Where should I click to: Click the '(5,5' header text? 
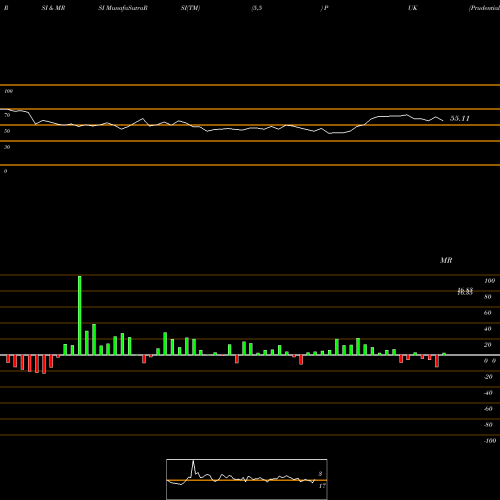pos(257,8)
